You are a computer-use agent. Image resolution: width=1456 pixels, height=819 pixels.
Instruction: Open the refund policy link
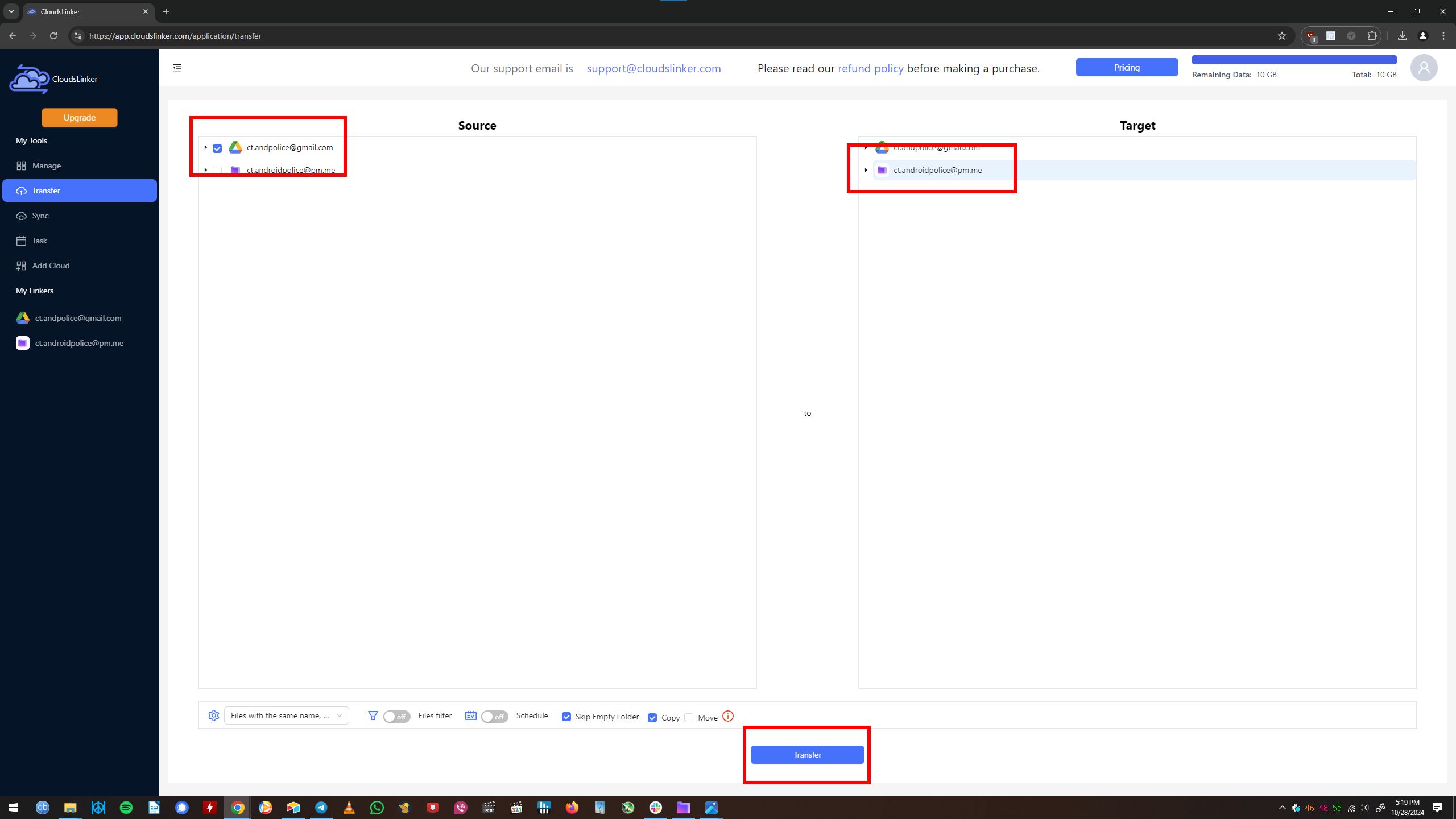click(x=870, y=68)
